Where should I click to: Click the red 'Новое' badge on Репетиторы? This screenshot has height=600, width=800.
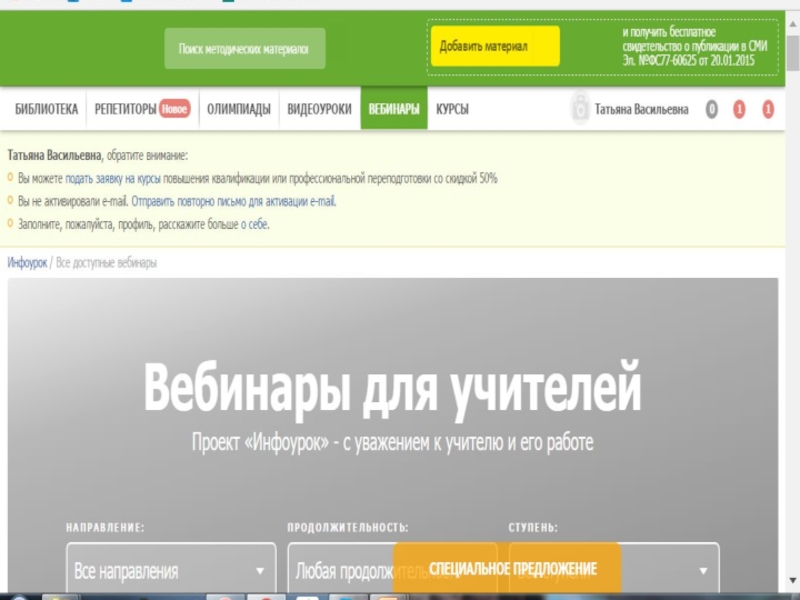click(x=174, y=109)
